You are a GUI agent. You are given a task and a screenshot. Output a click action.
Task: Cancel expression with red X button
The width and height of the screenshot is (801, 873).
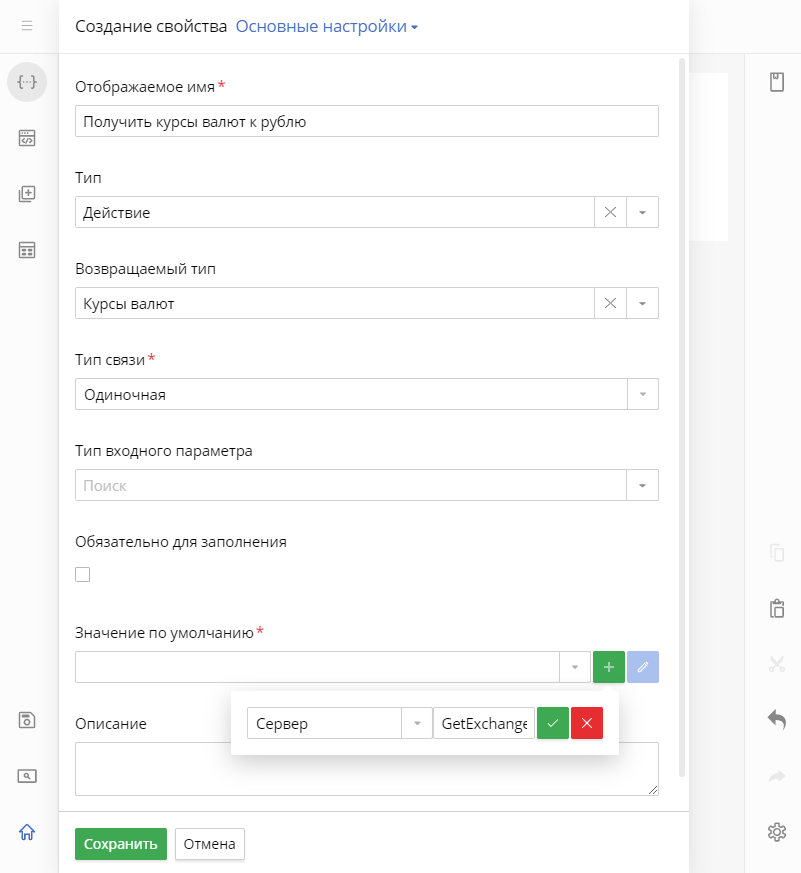[587, 723]
